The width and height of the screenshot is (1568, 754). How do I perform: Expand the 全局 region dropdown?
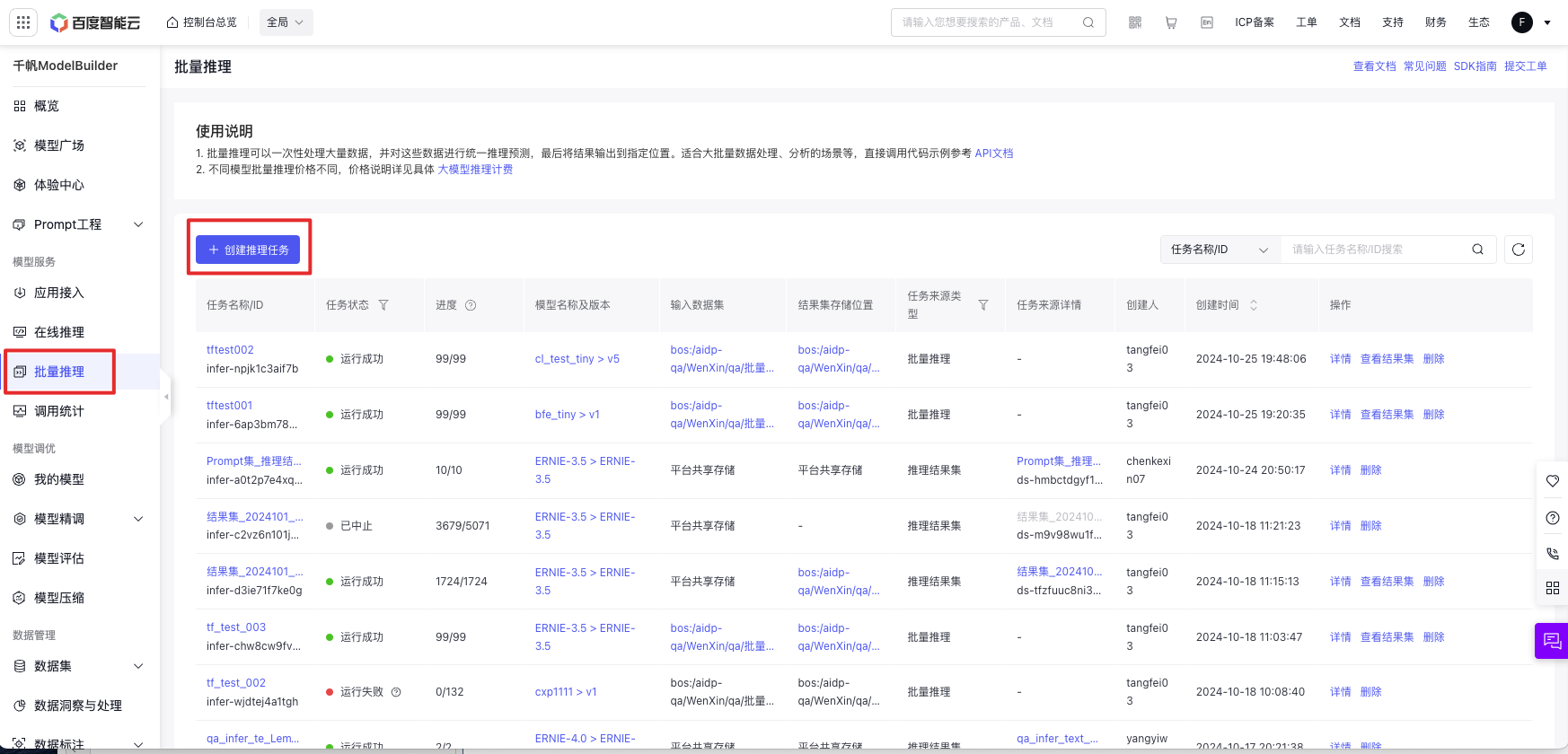(x=286, y=22)
